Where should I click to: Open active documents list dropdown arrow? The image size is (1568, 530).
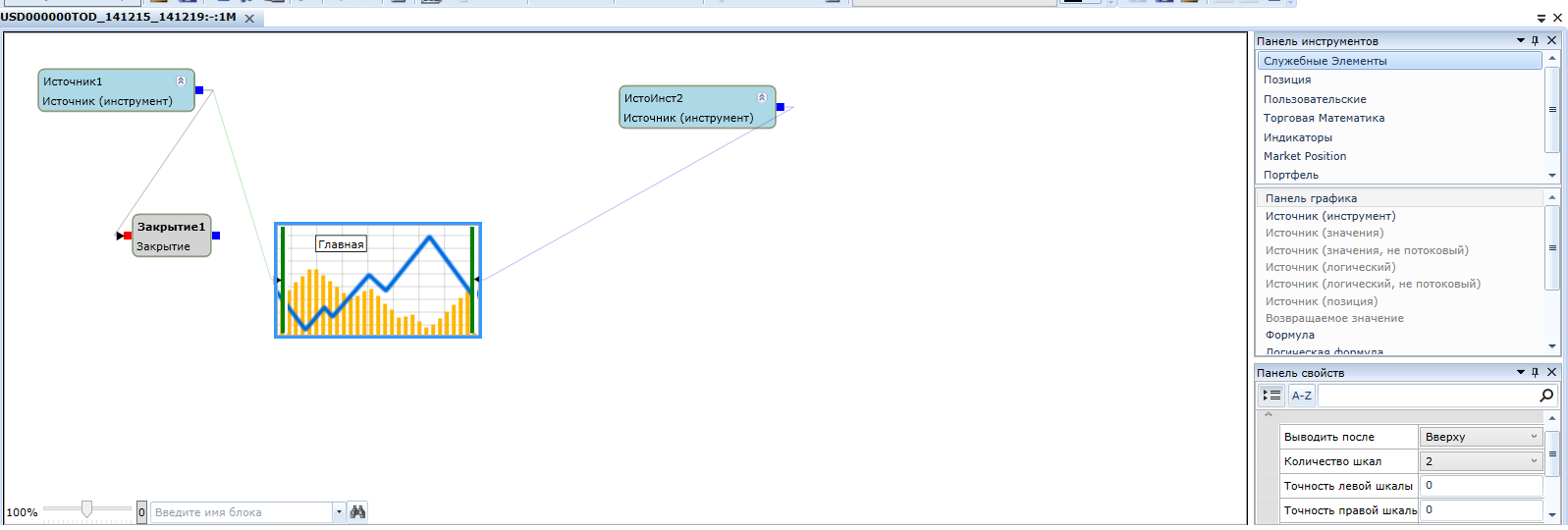coord(1541,19)
